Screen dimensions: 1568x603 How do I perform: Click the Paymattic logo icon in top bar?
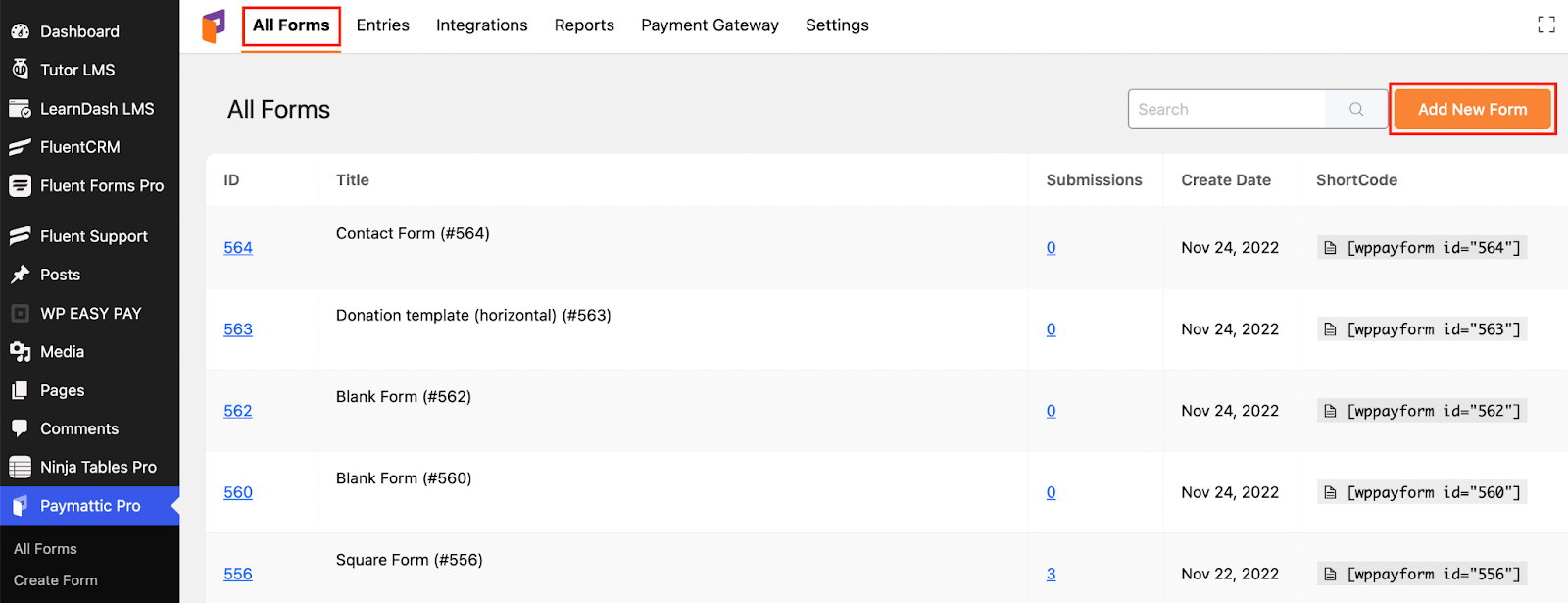[213, 26]
